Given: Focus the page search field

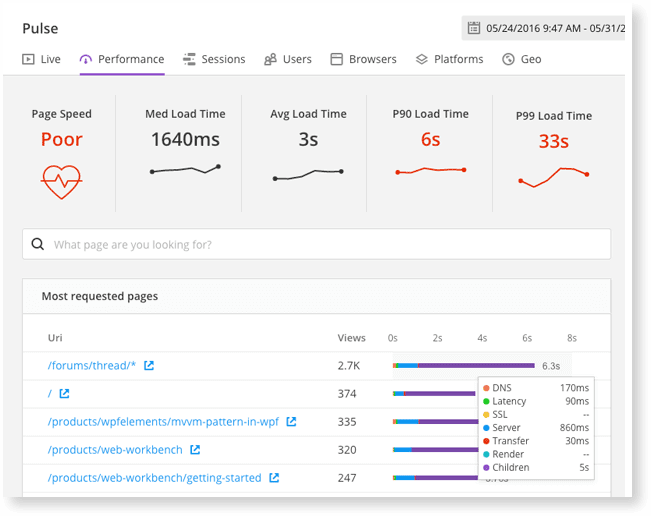Looking at the screenshot, I should tap(316, 244).
